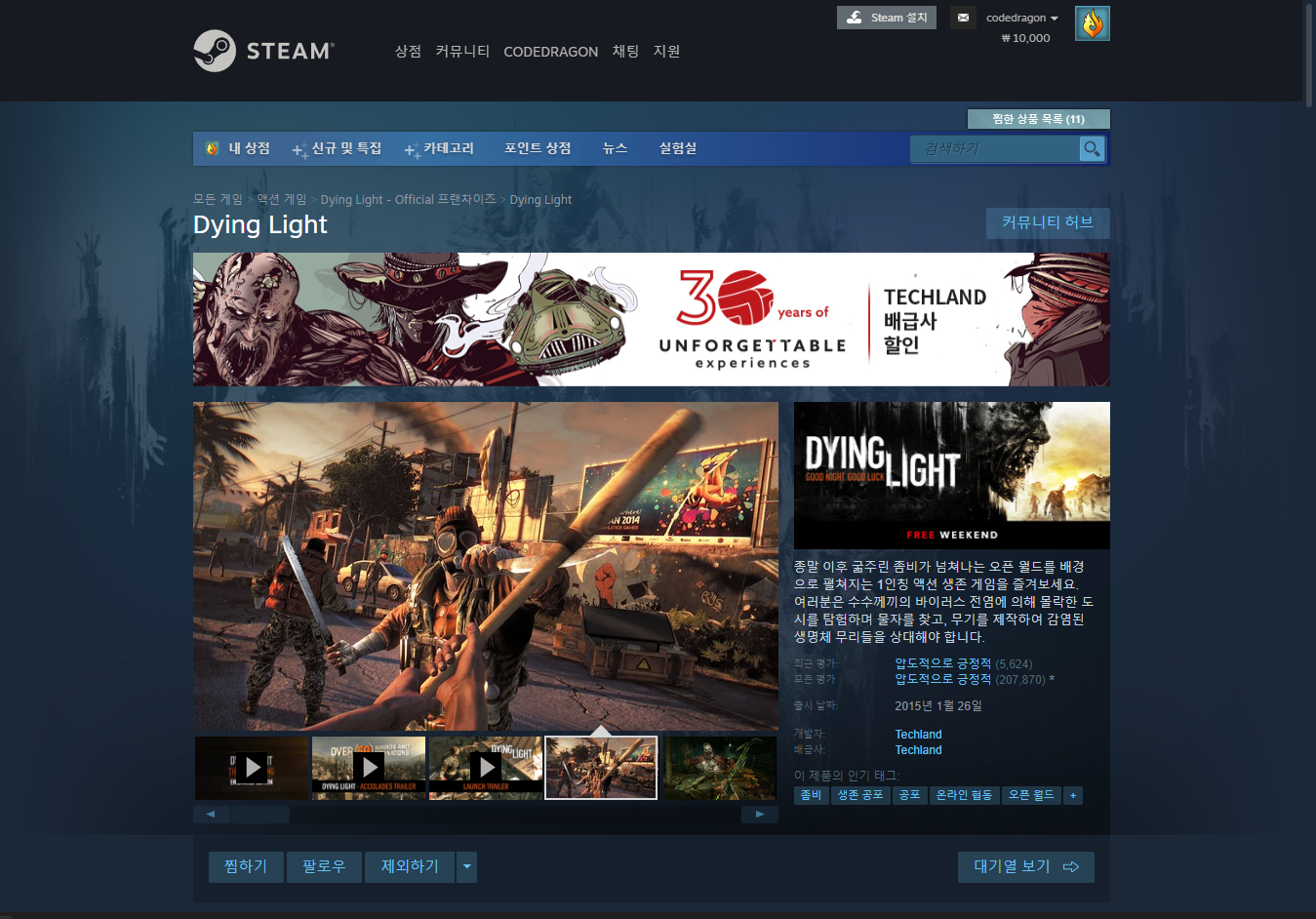Select the 생존 공포 tag

tap(860, 795)
